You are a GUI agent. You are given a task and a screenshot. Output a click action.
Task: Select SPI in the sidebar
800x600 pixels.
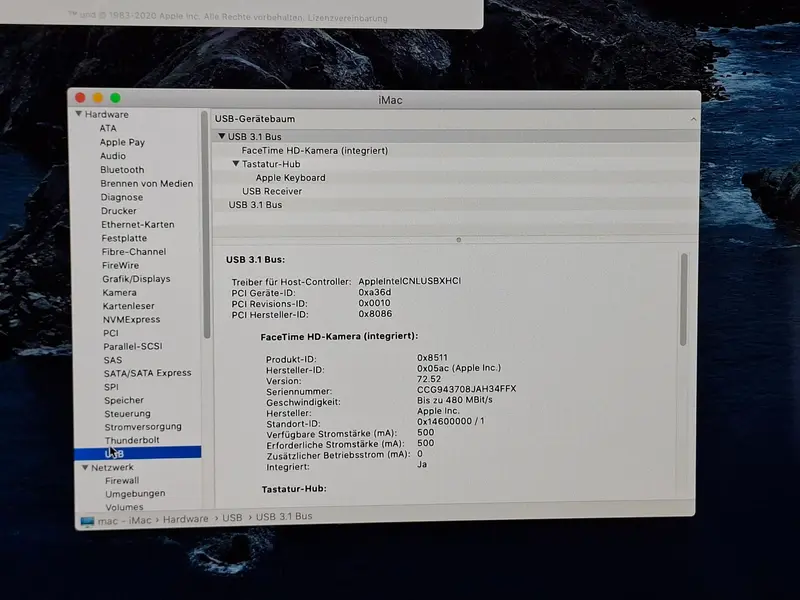[x=111, y=387]
